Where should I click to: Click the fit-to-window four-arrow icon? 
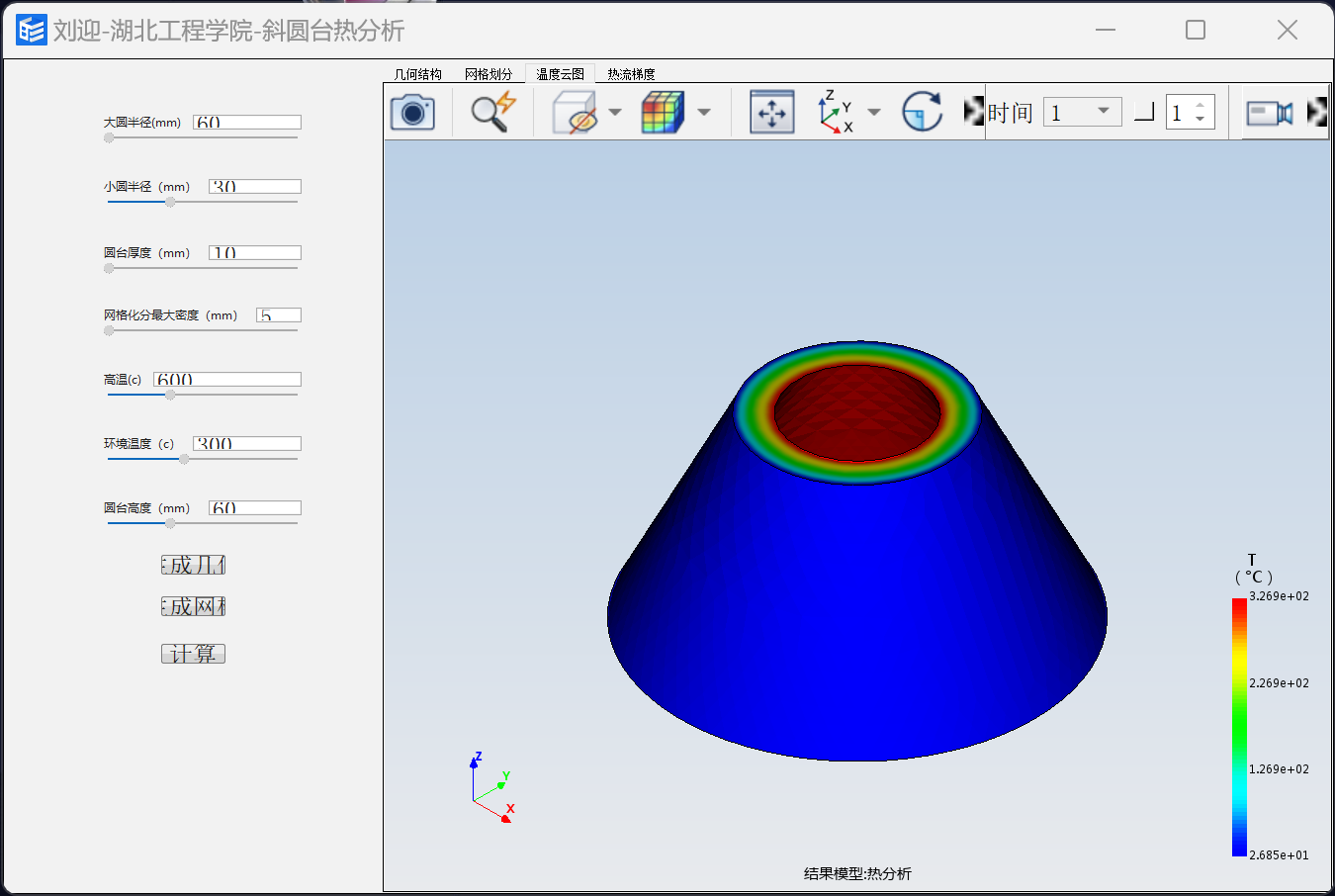(772, 112)
